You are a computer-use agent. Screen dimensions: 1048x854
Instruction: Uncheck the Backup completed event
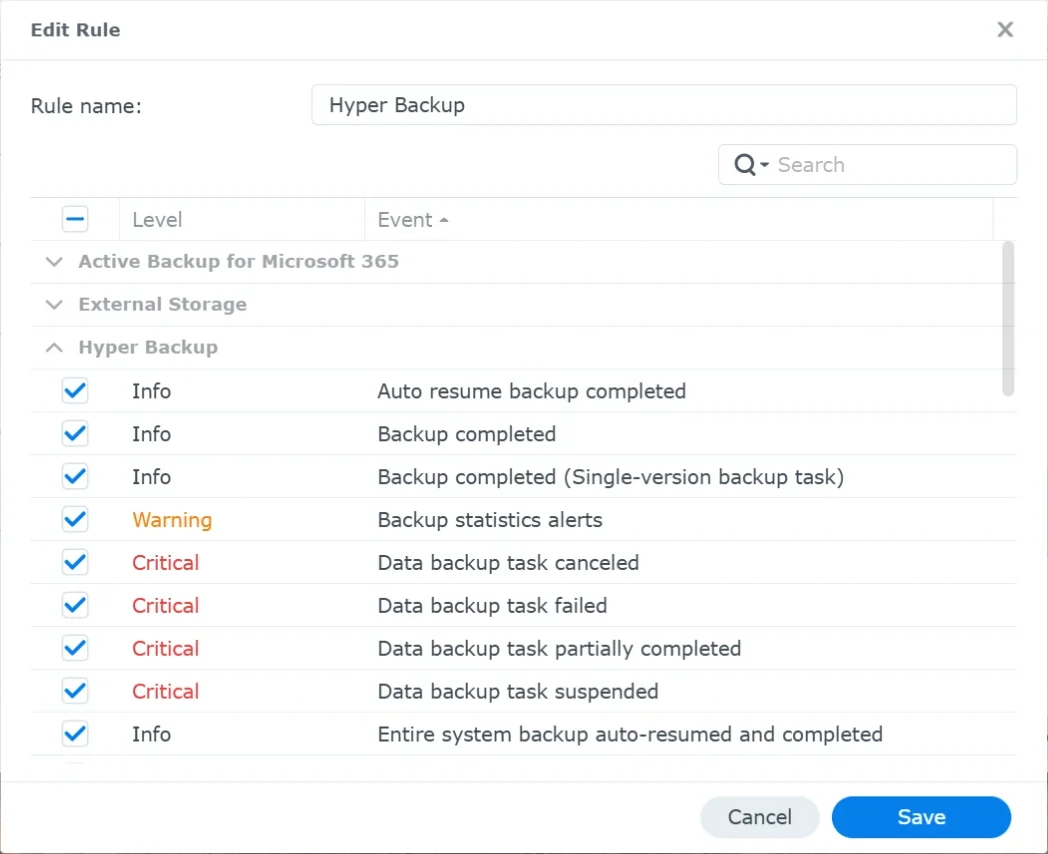tap(75, 434)
